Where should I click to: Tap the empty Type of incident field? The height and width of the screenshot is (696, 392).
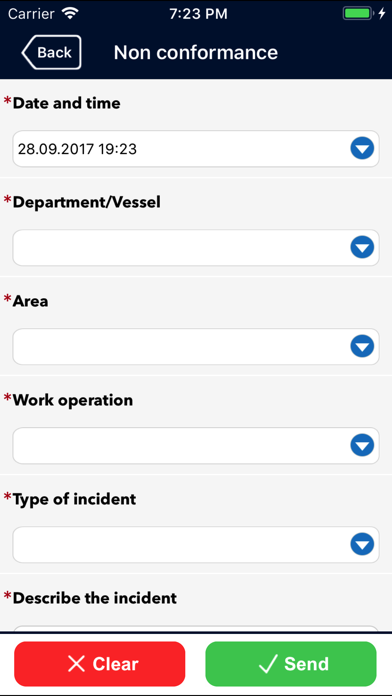(x=196, y=545)
